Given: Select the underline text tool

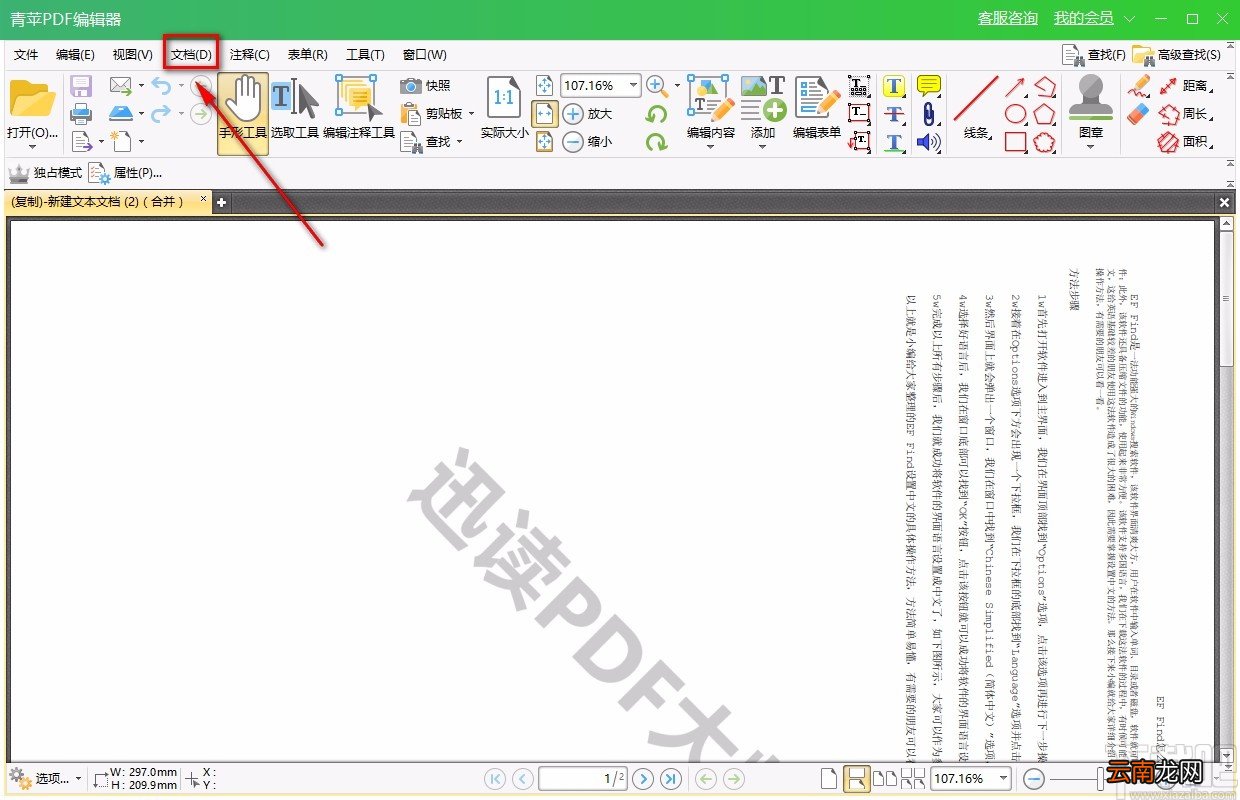Looking at the screenshot, I should point(894,142).
